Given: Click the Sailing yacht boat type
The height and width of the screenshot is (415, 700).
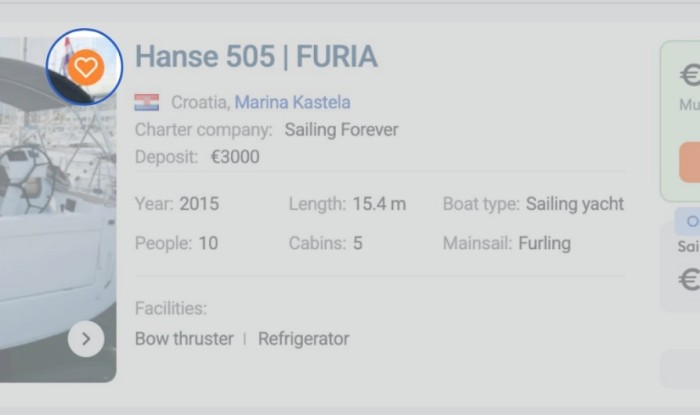Looking at the screenshot, I should [x=574, y=204].
